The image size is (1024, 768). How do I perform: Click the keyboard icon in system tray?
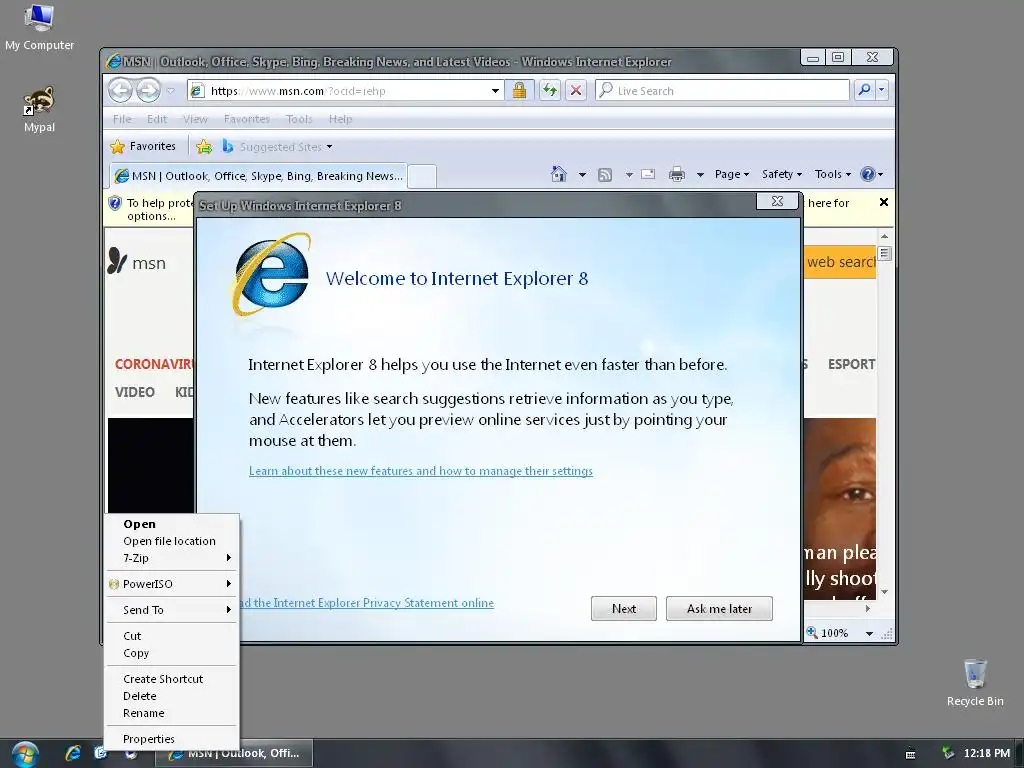[910, 754]
